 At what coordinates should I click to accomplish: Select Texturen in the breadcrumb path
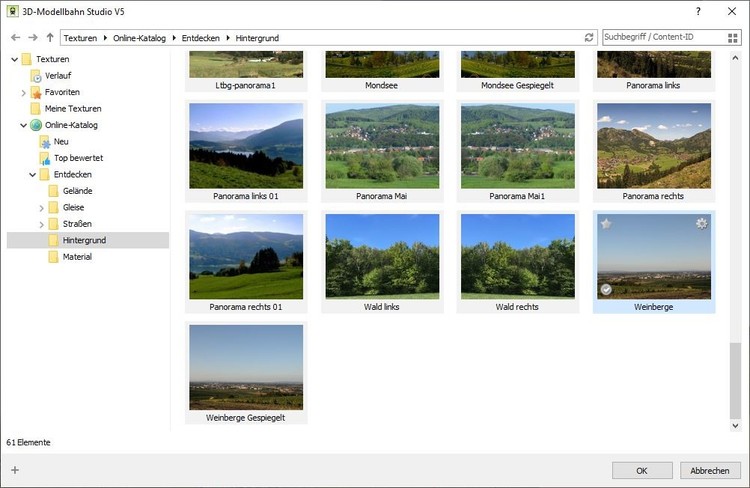tap(80, 38)
